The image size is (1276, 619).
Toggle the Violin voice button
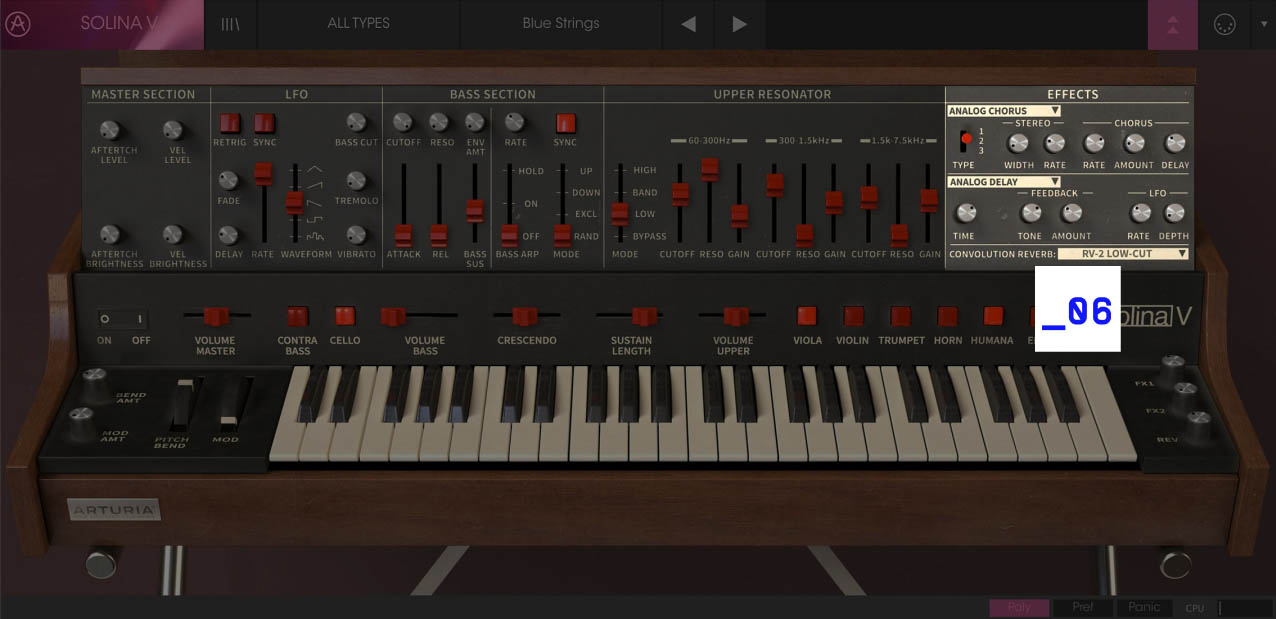(853, 316)
